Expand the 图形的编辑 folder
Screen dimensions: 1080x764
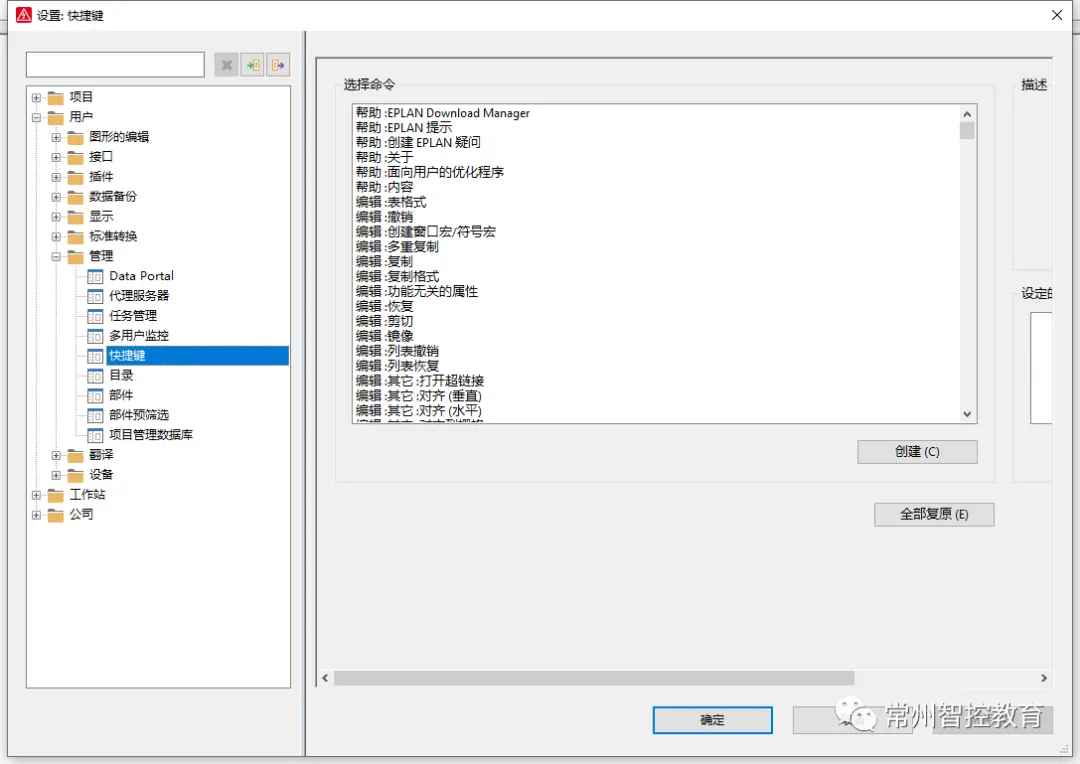pyautogui.click(x=56, y=138)
